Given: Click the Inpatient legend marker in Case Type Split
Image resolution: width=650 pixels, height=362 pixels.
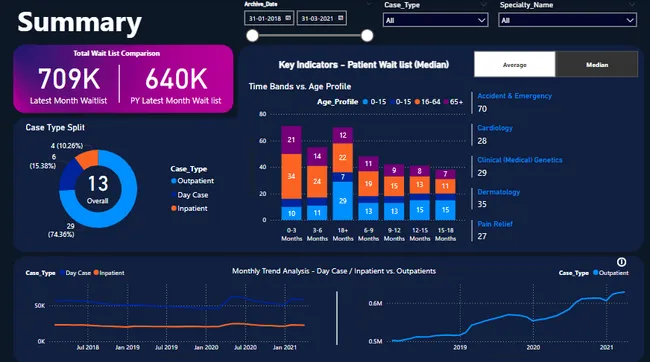Looking at the screenshot, I should tap(174, 208).
